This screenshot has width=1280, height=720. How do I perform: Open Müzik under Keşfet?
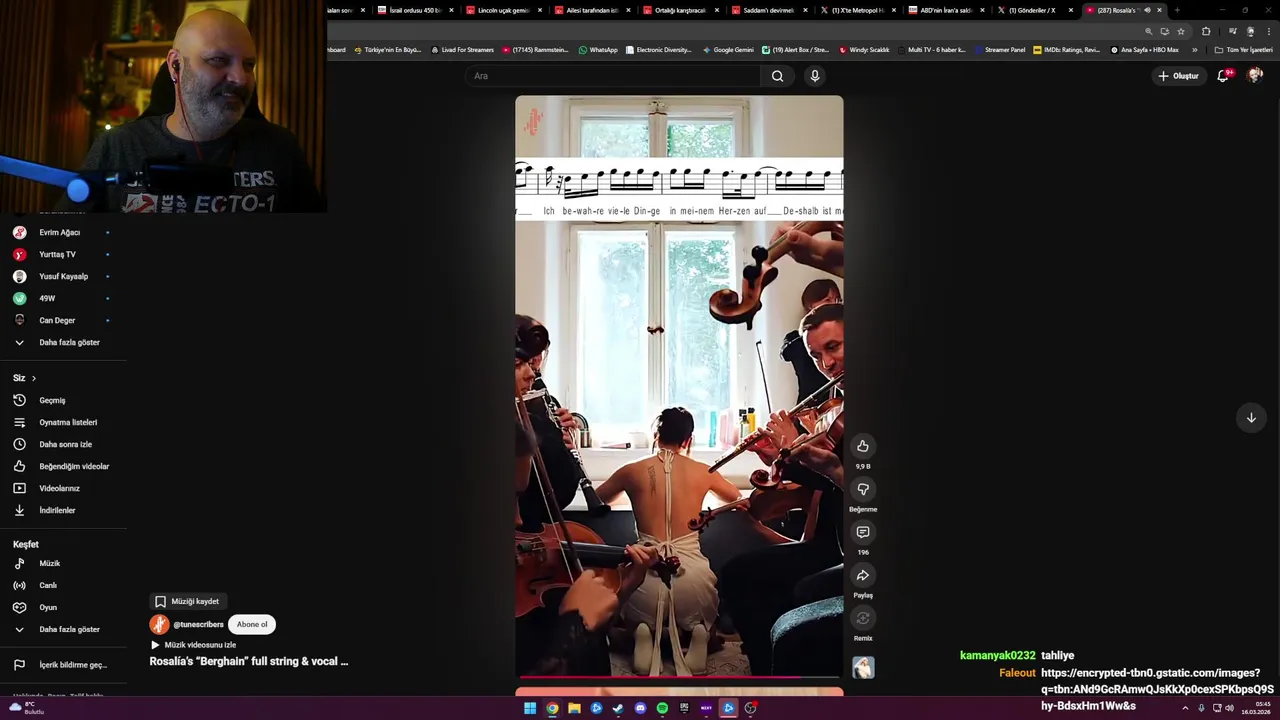(63, 563)
